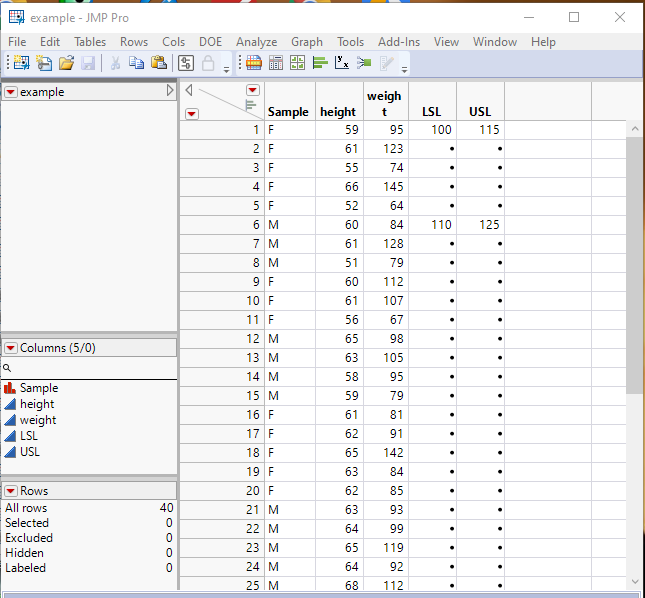Image resolution: width=645 pixels, height=598 pixels.
Task: Click the Open file folder icon
Action: point(66,63)
